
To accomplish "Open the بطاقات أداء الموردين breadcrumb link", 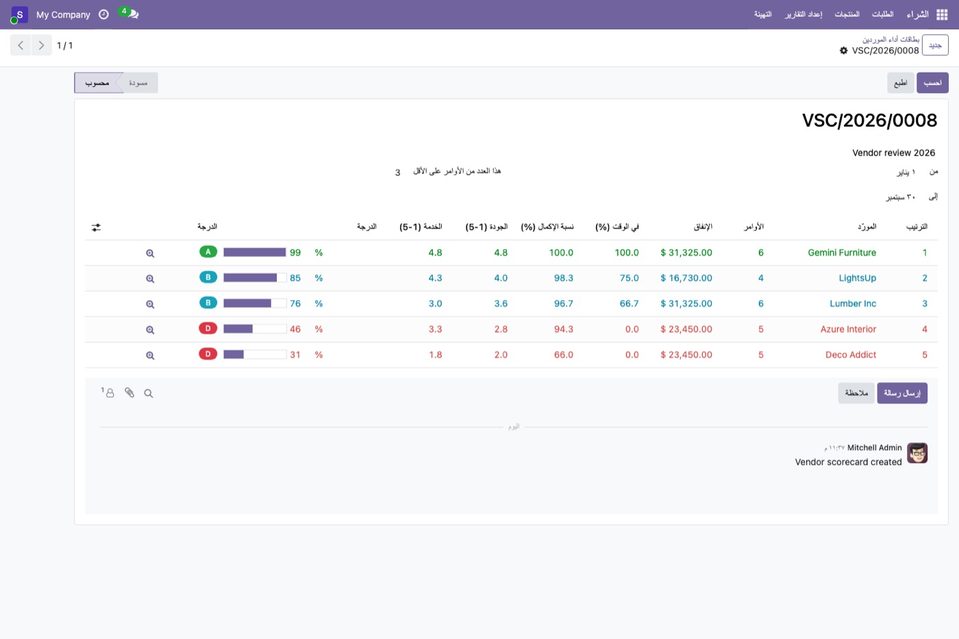I will pos(890,40).
